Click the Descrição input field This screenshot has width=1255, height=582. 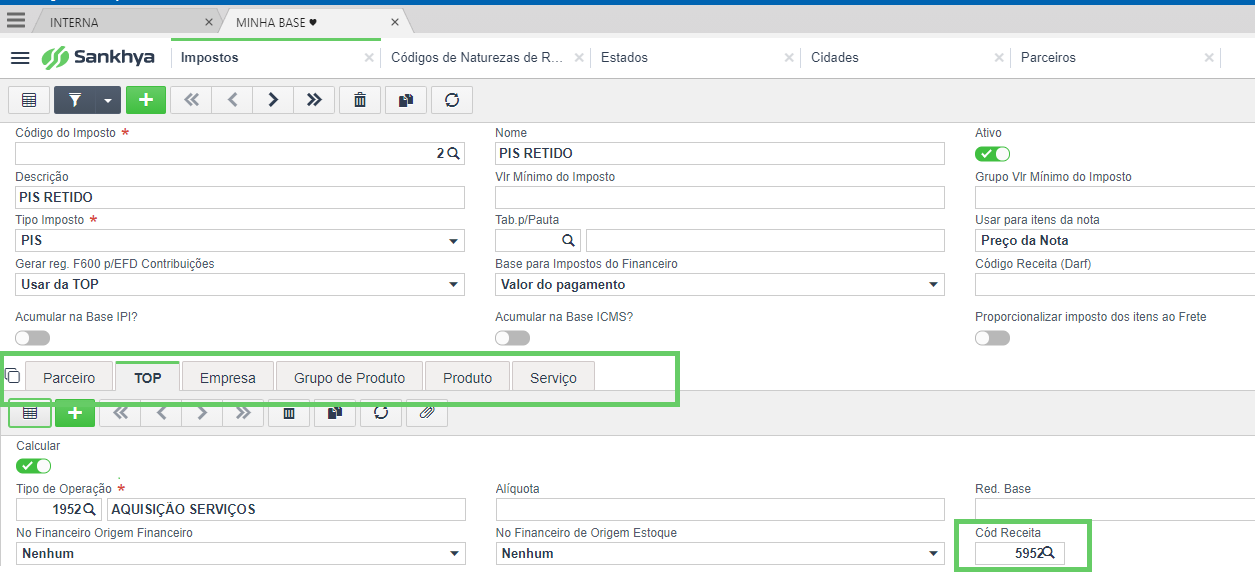point(240,197)
